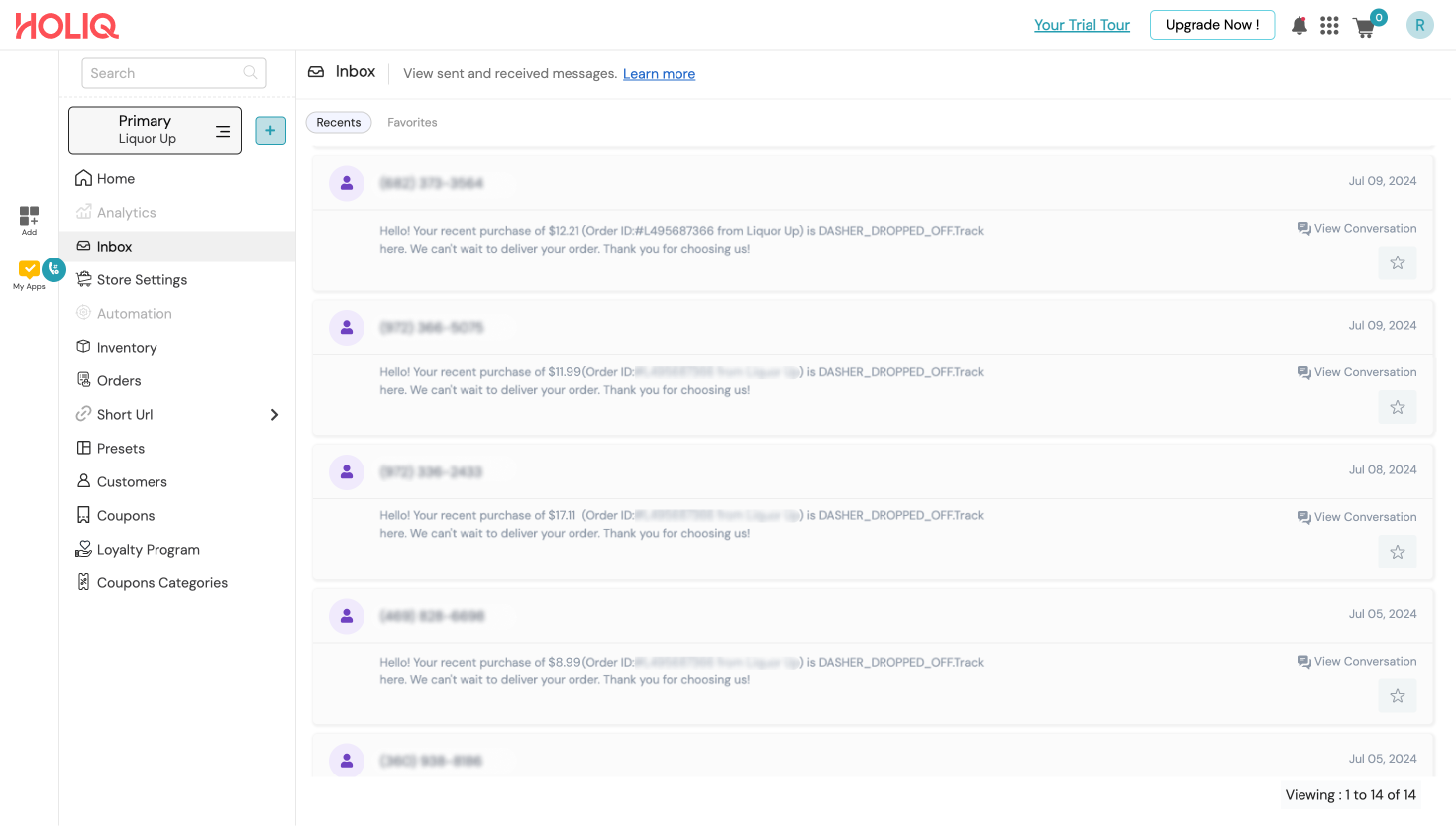This screenshot has height=826, width=1456.
Task: Click the Add apps icon
Action: coord(29,218)
